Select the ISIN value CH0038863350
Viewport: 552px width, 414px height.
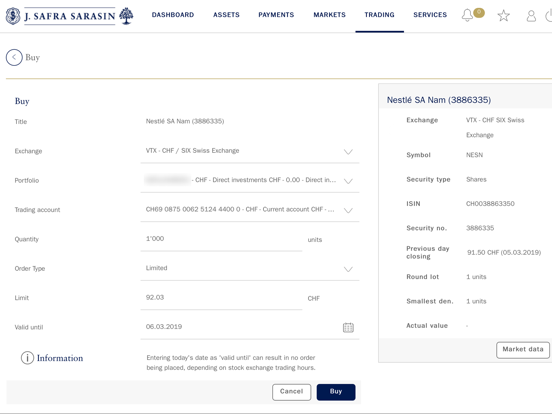490,203
